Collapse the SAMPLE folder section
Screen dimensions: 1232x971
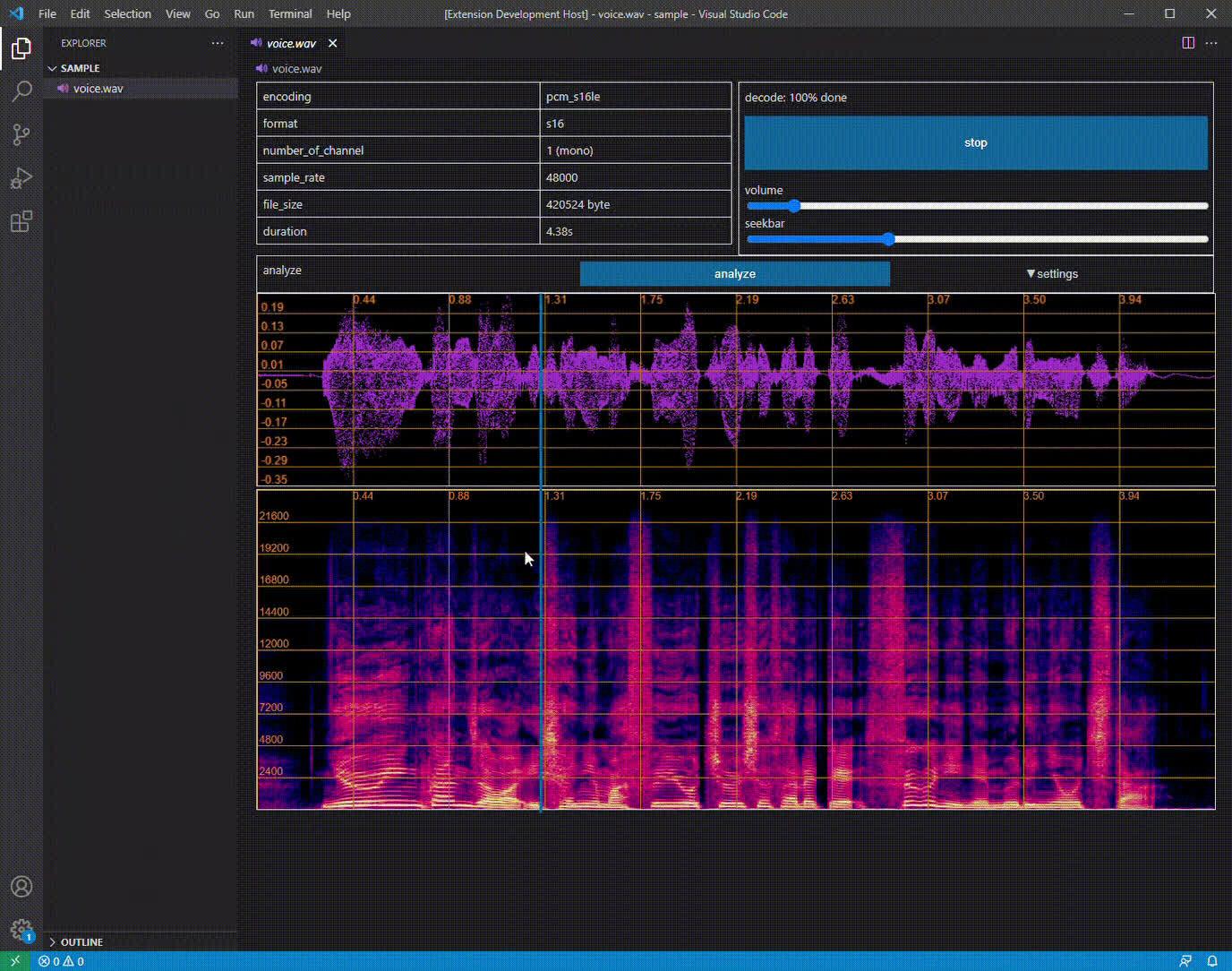[x=80, y=68]
